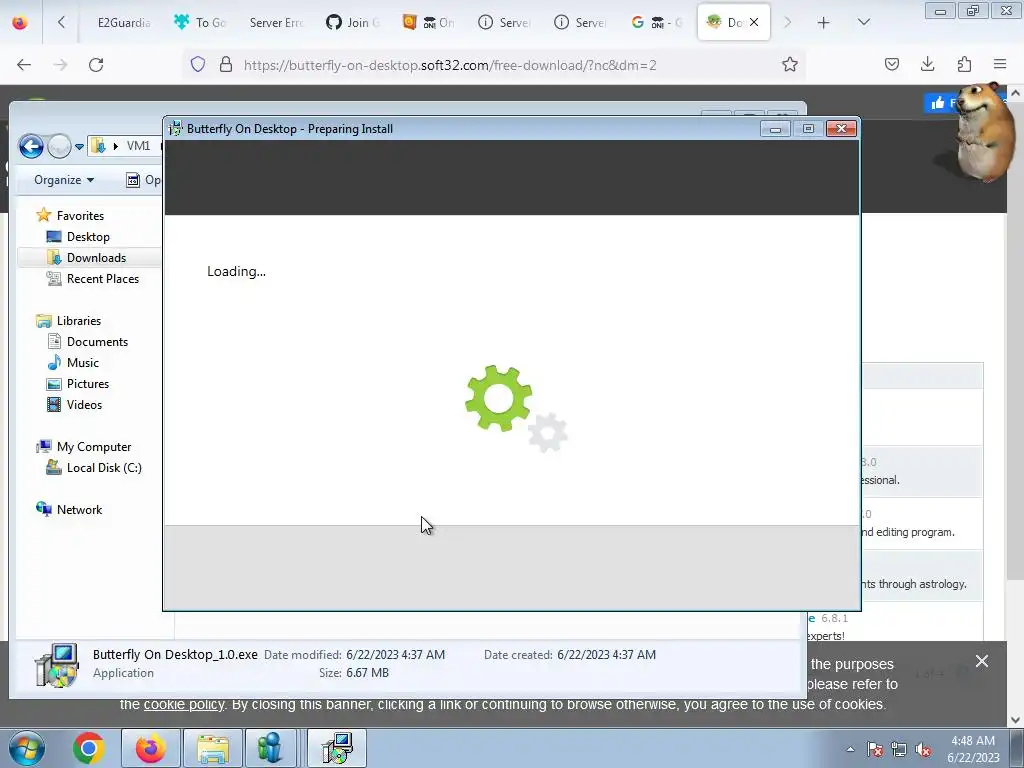Open Local Disk (C:)
This screenshot has height=768, width=1024.
[104, 468]
